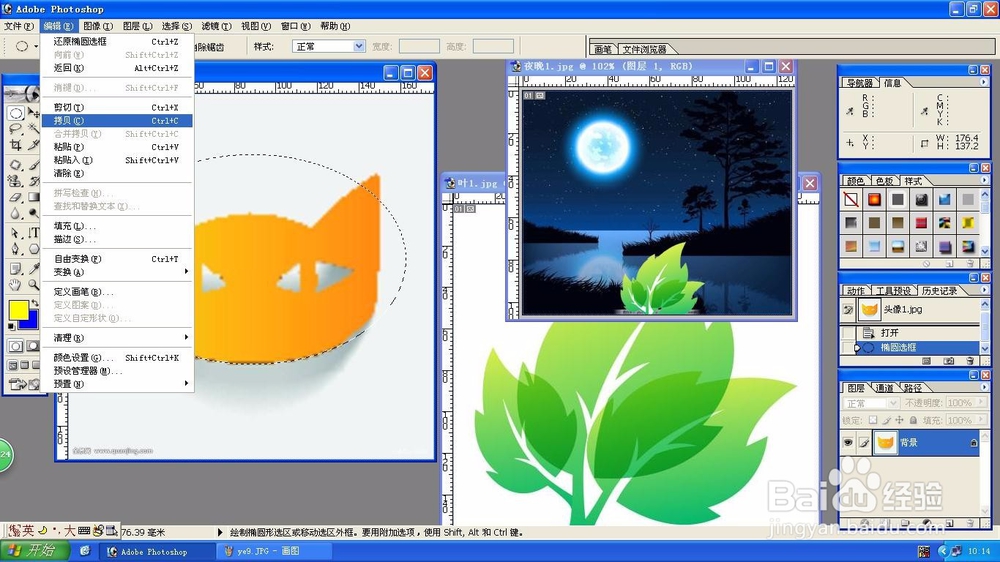Open the History panel flyout menu arrow
1000x562 pixels.
click(x=984, y=290)
